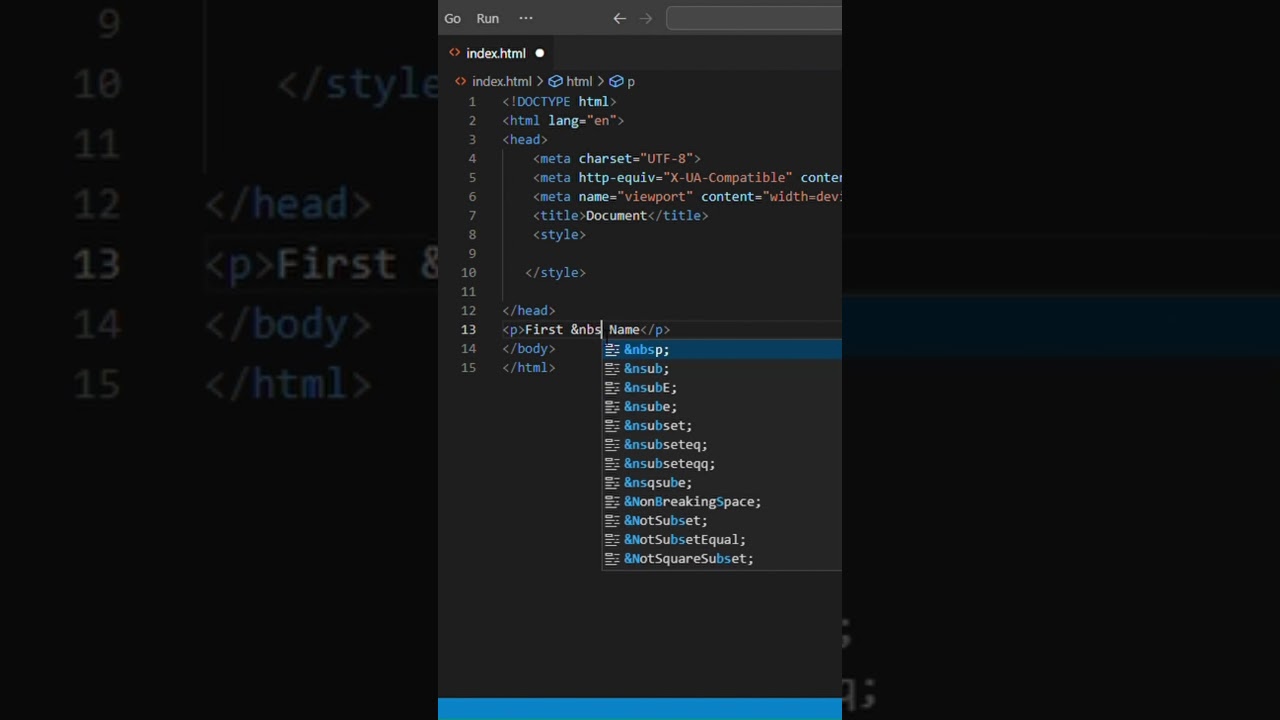Click the closing </style> tag line
This screenshot has height=720, width=1280.
(555, 272)
